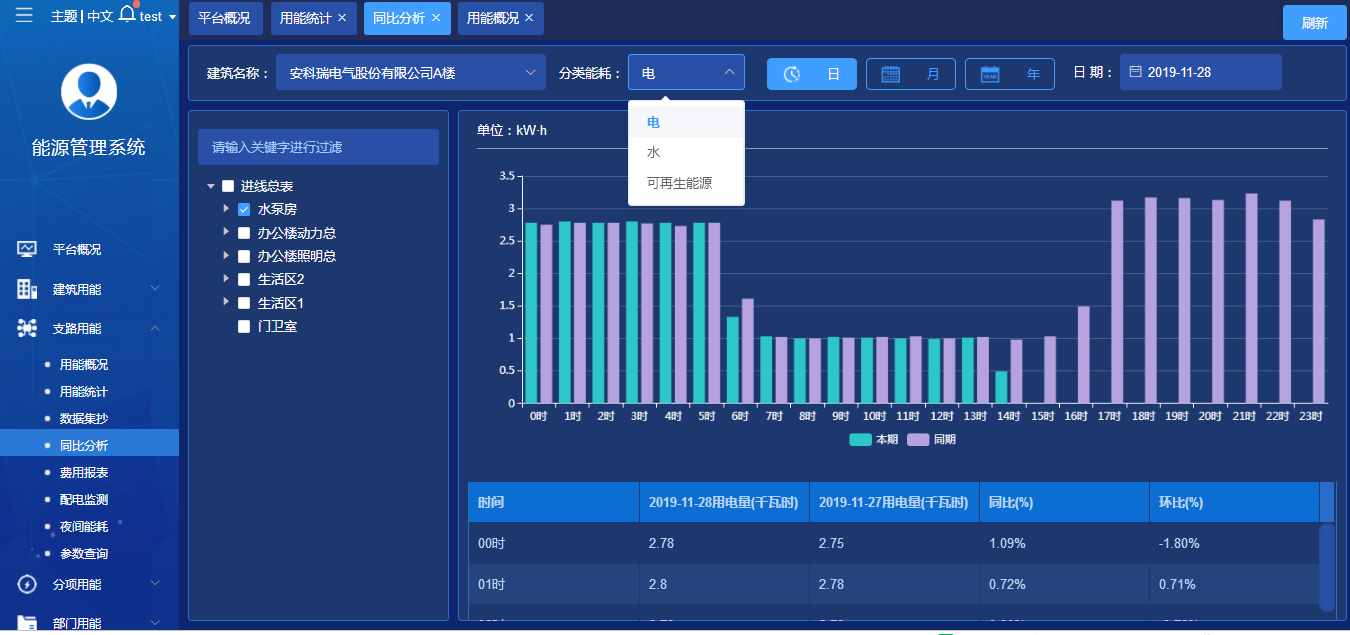
Task: Expand the 水泵房 tree node
Action: pos(227,209)
